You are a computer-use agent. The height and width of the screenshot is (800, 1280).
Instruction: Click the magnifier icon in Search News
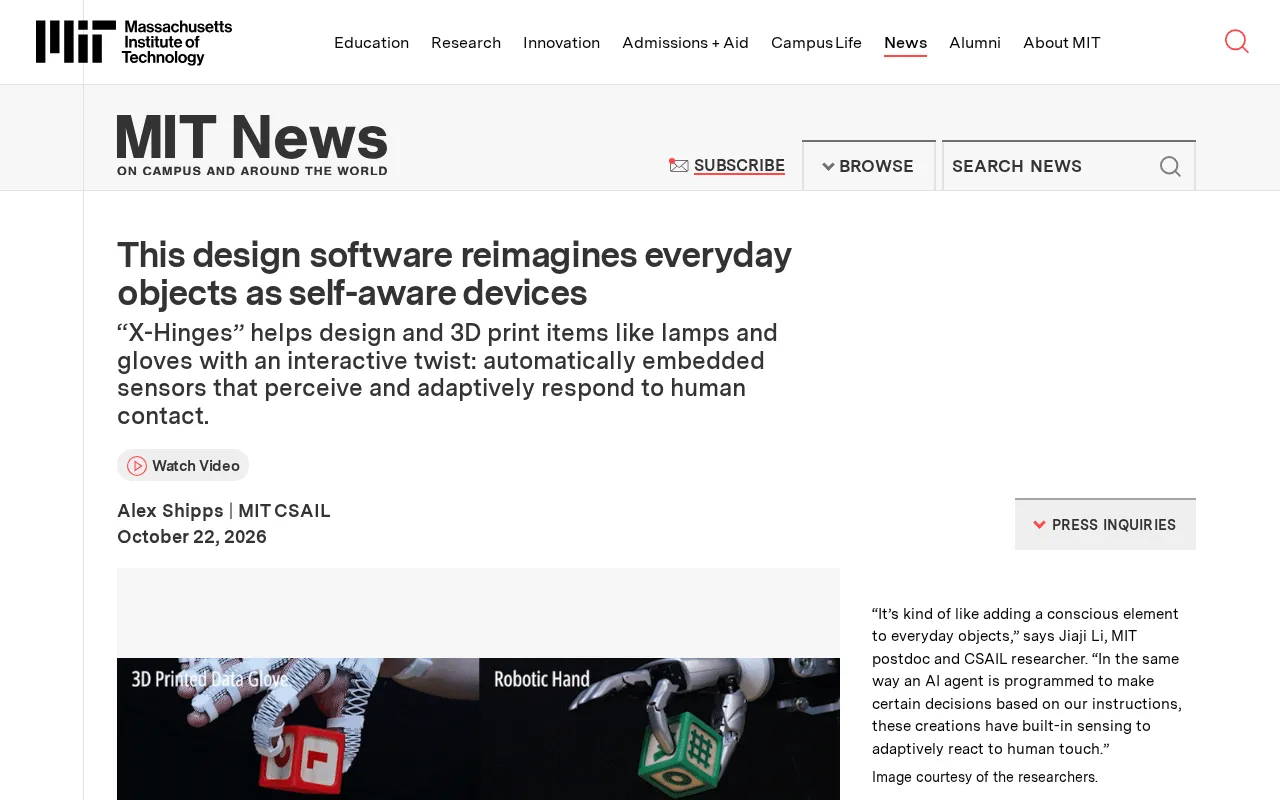1170,166
